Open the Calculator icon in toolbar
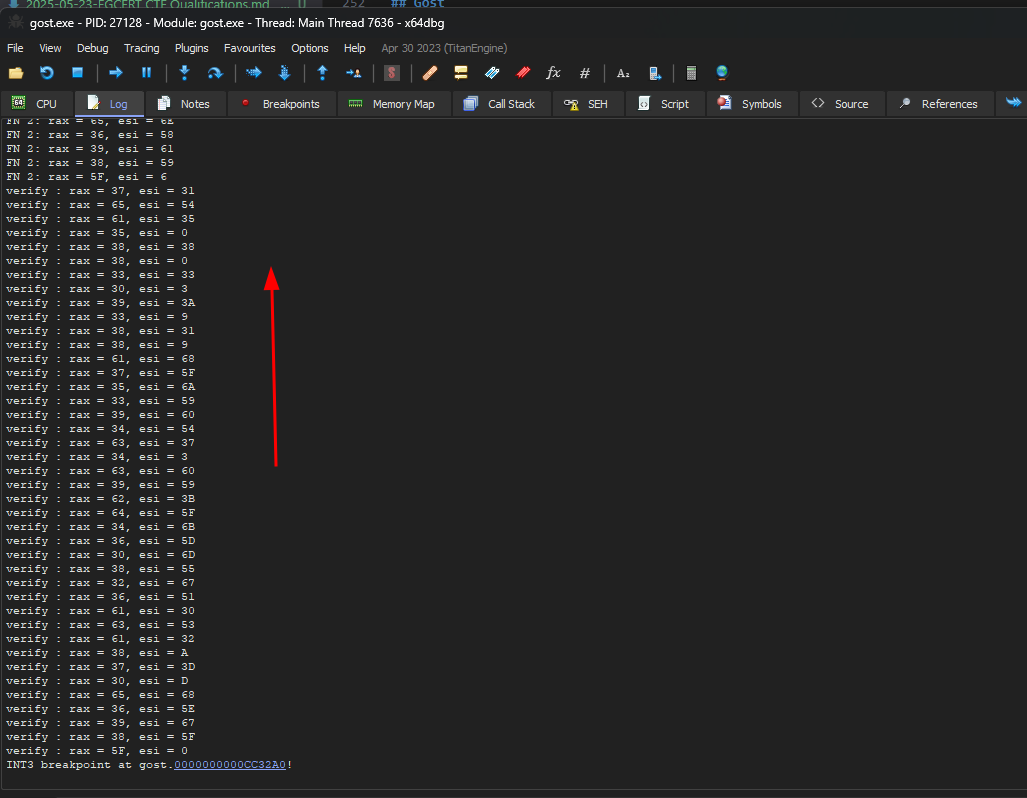 point(691,73)
